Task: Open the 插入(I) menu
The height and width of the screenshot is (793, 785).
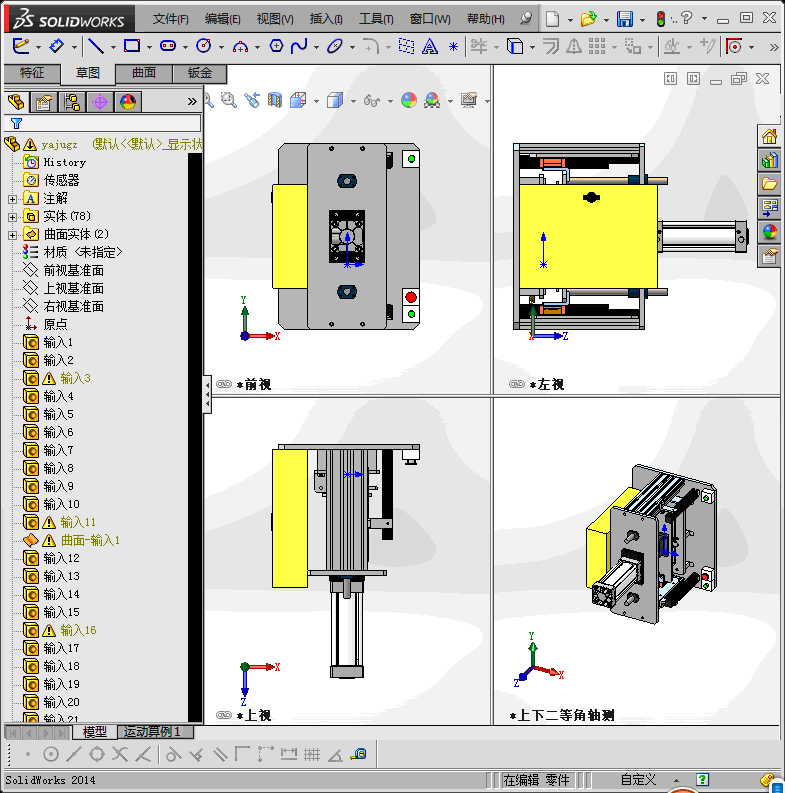Action: [x=326, y=19]
